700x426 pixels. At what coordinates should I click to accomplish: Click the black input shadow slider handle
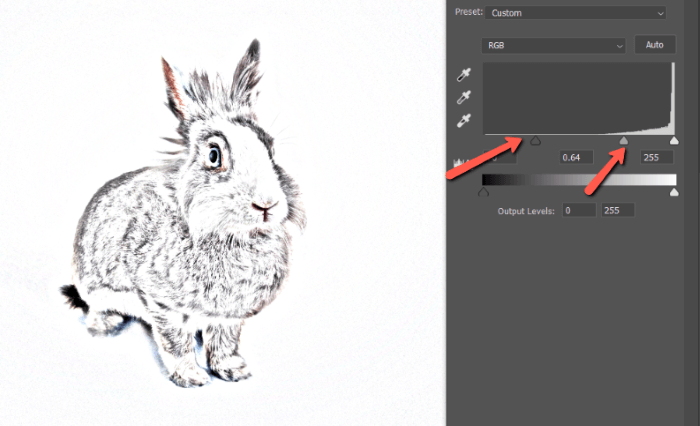[x=535, y=142]
